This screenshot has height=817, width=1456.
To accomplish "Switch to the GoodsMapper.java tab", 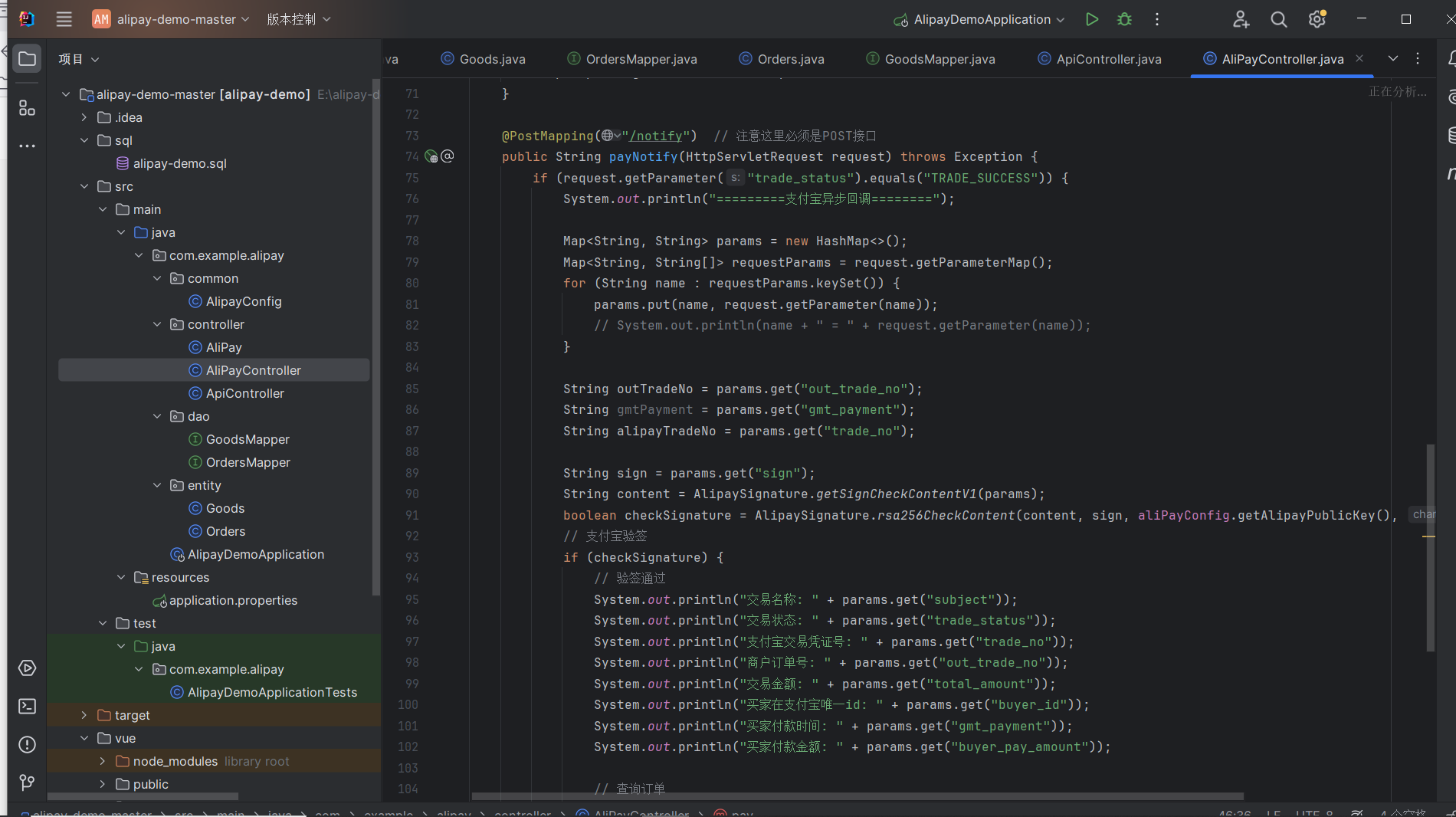I will click(930, 59).
